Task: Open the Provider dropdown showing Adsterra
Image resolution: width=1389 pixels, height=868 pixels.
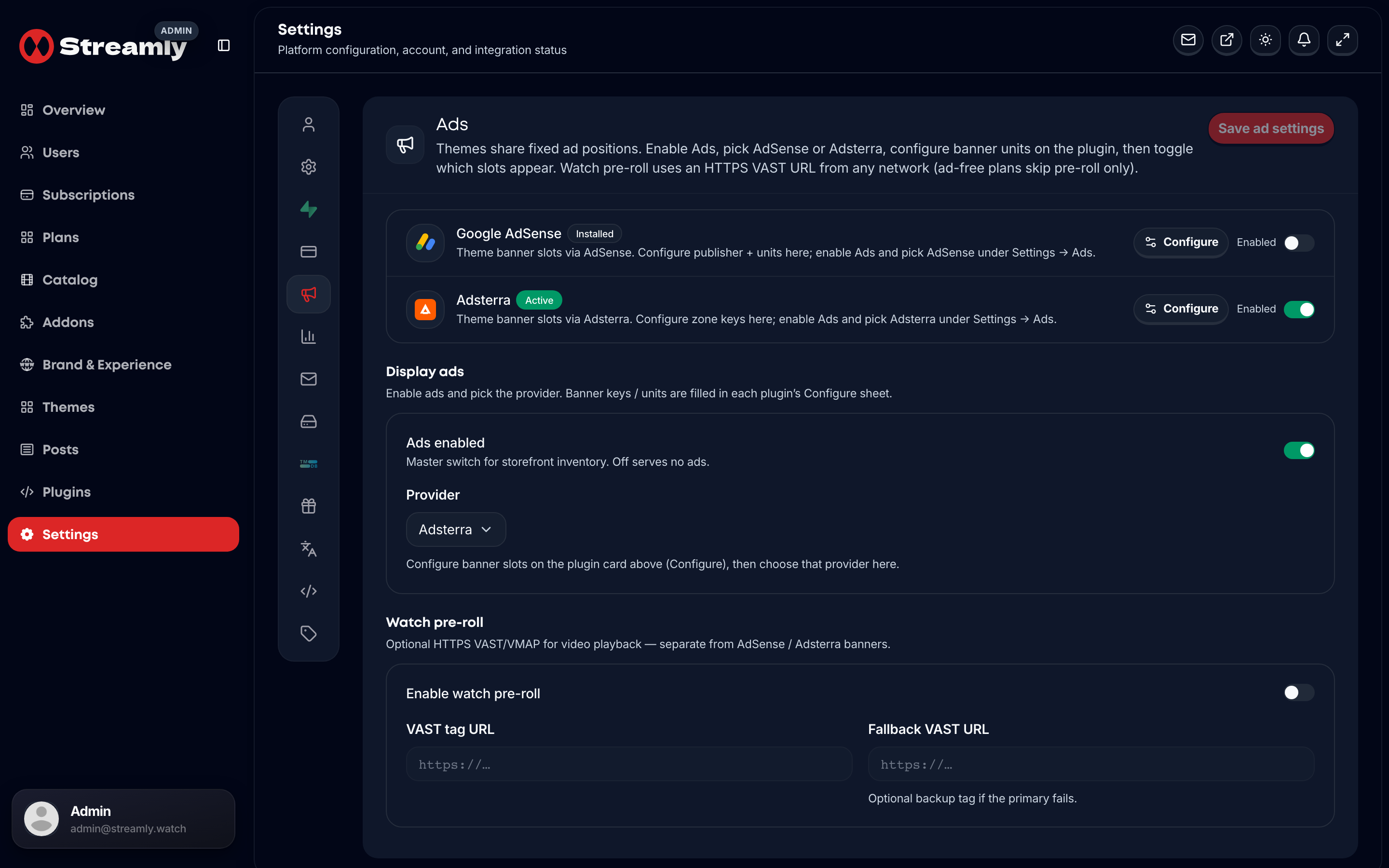Action: point(456,529)
